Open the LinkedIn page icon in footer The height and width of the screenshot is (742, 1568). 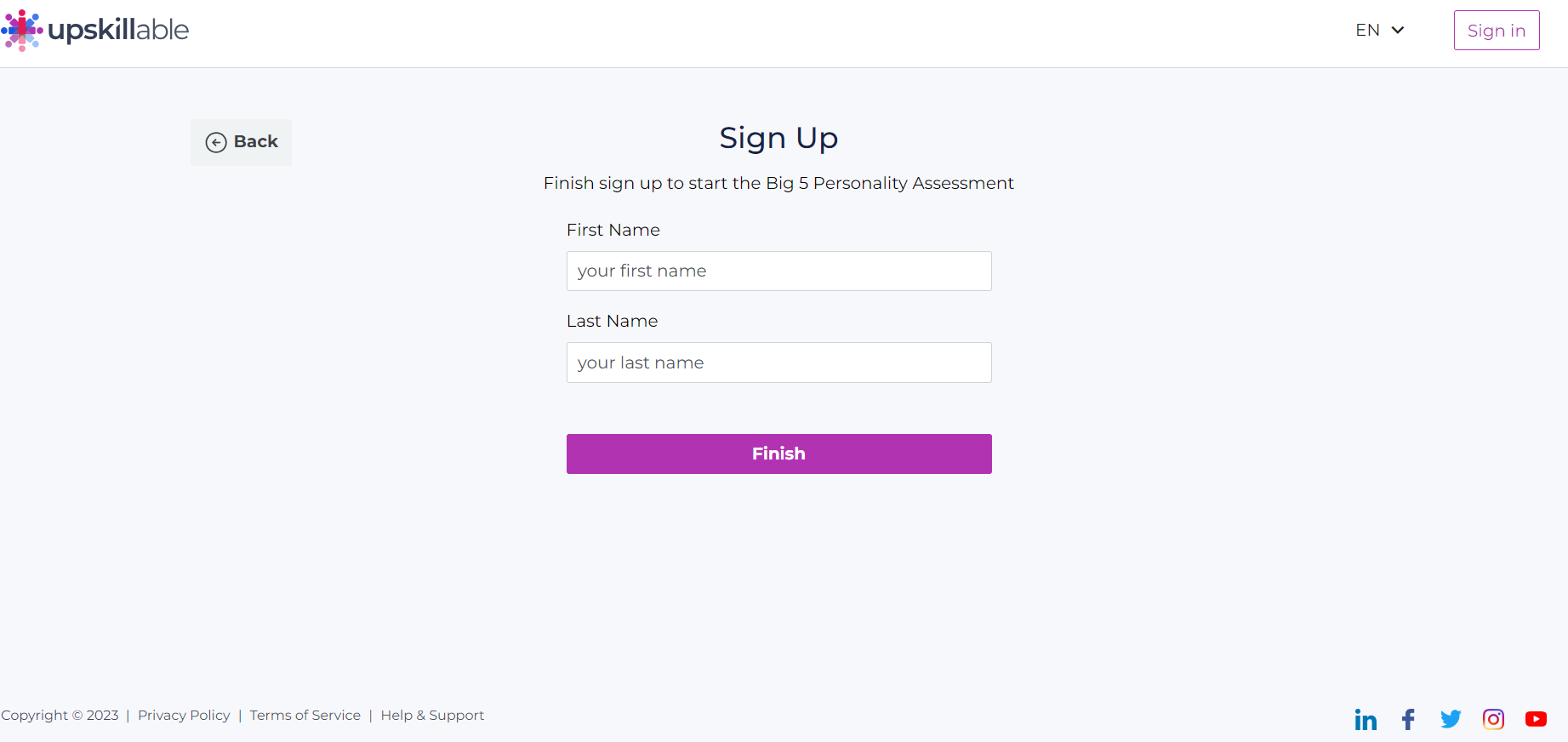tap(1366, 720)
